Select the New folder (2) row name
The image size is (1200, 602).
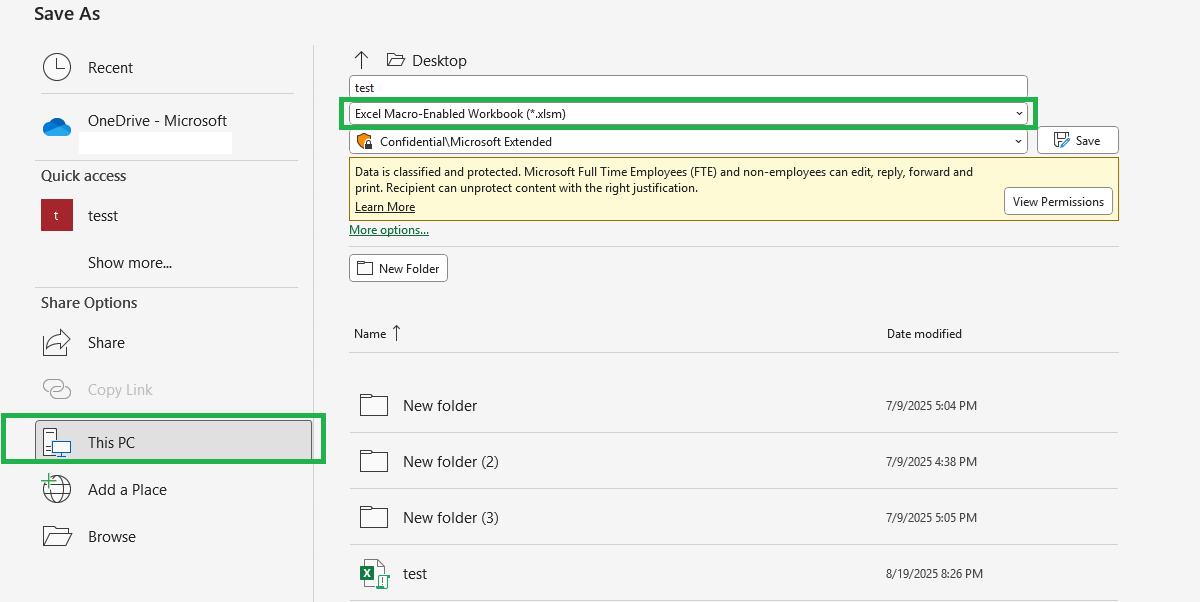[x=451, y=461]
